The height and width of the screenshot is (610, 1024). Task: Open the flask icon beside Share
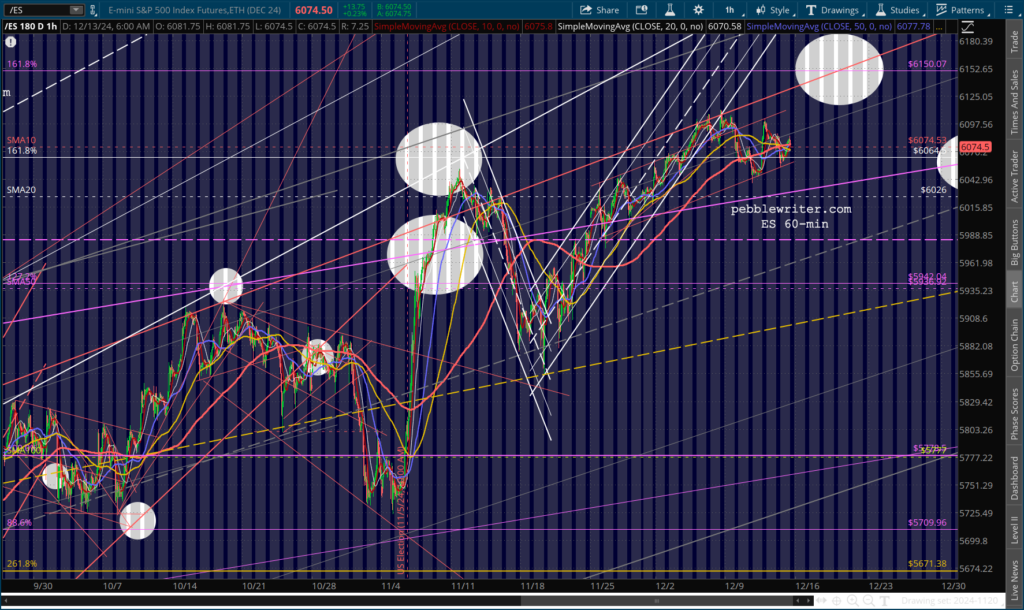point(670,10)
